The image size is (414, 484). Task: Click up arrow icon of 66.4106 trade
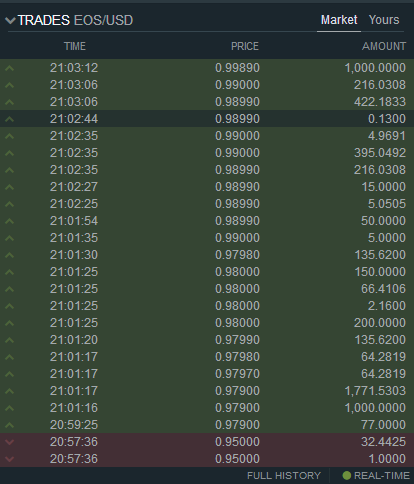pyautogui.click(x=10, y=289)
